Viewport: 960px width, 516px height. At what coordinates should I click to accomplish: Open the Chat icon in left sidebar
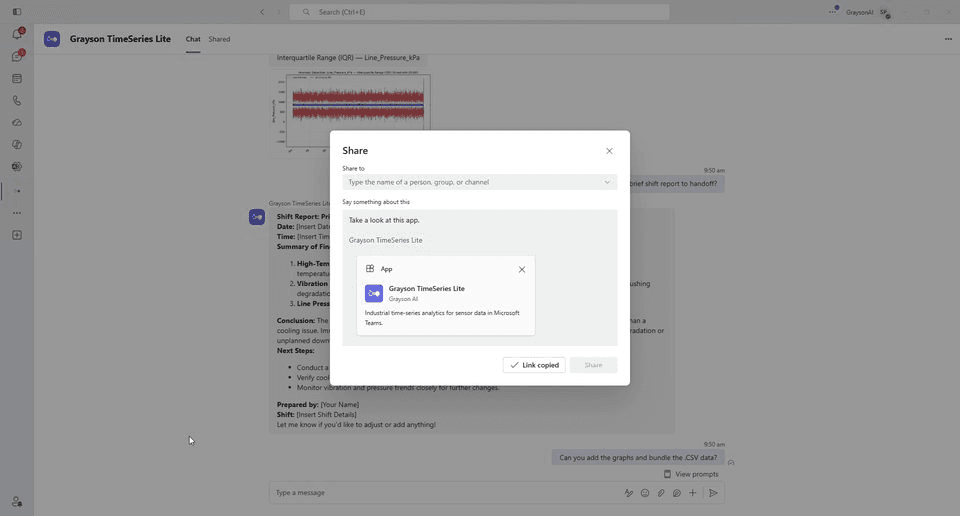click(17, 56)
